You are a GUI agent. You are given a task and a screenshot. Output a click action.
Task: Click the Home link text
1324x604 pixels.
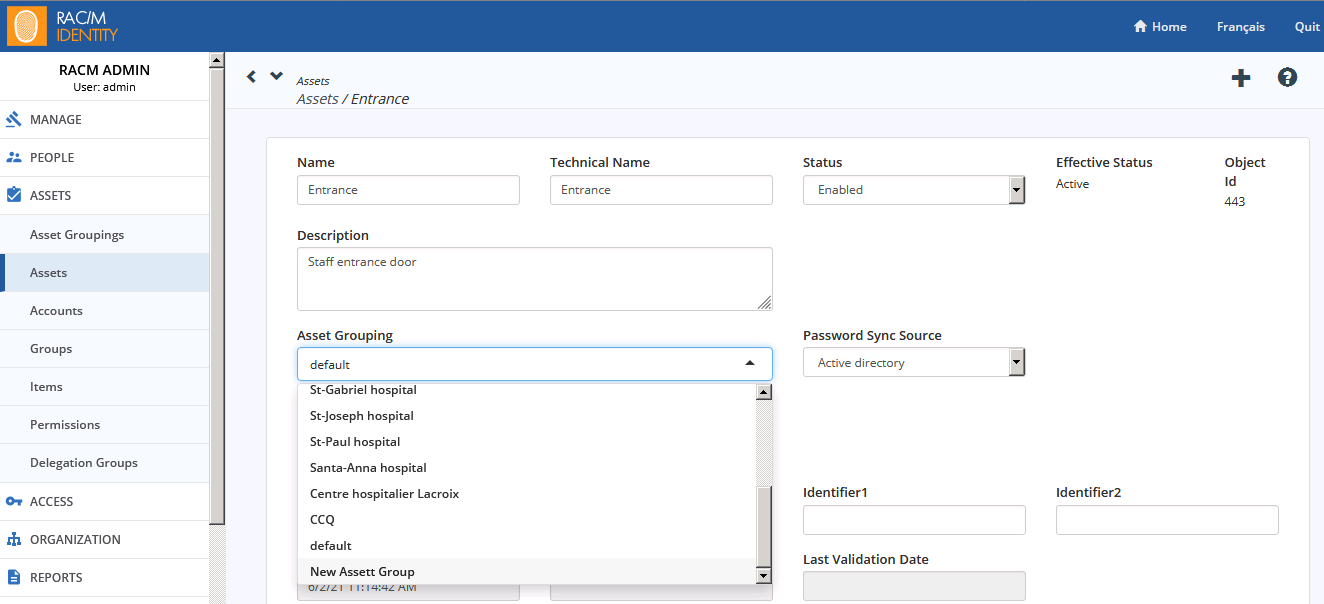coord(1169,27)
